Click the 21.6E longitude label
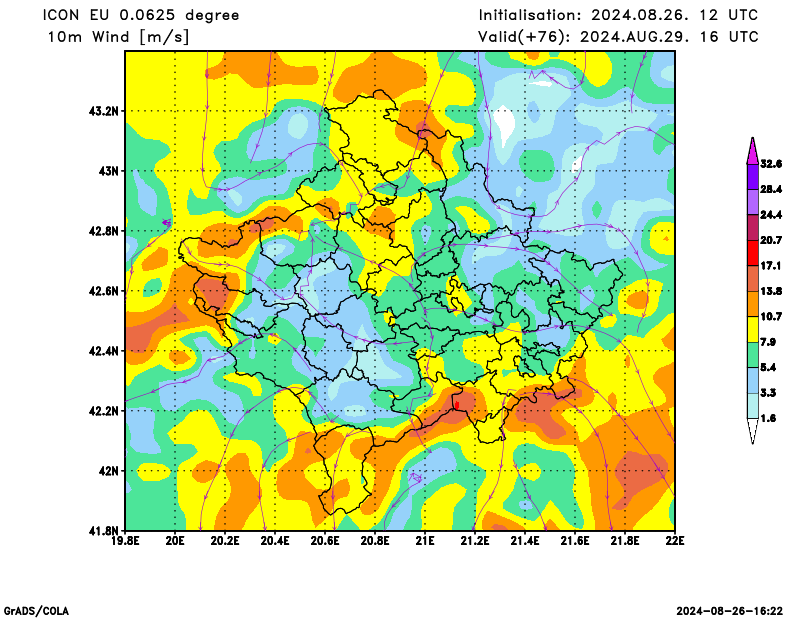800x618 pixels. pos(575,541)
